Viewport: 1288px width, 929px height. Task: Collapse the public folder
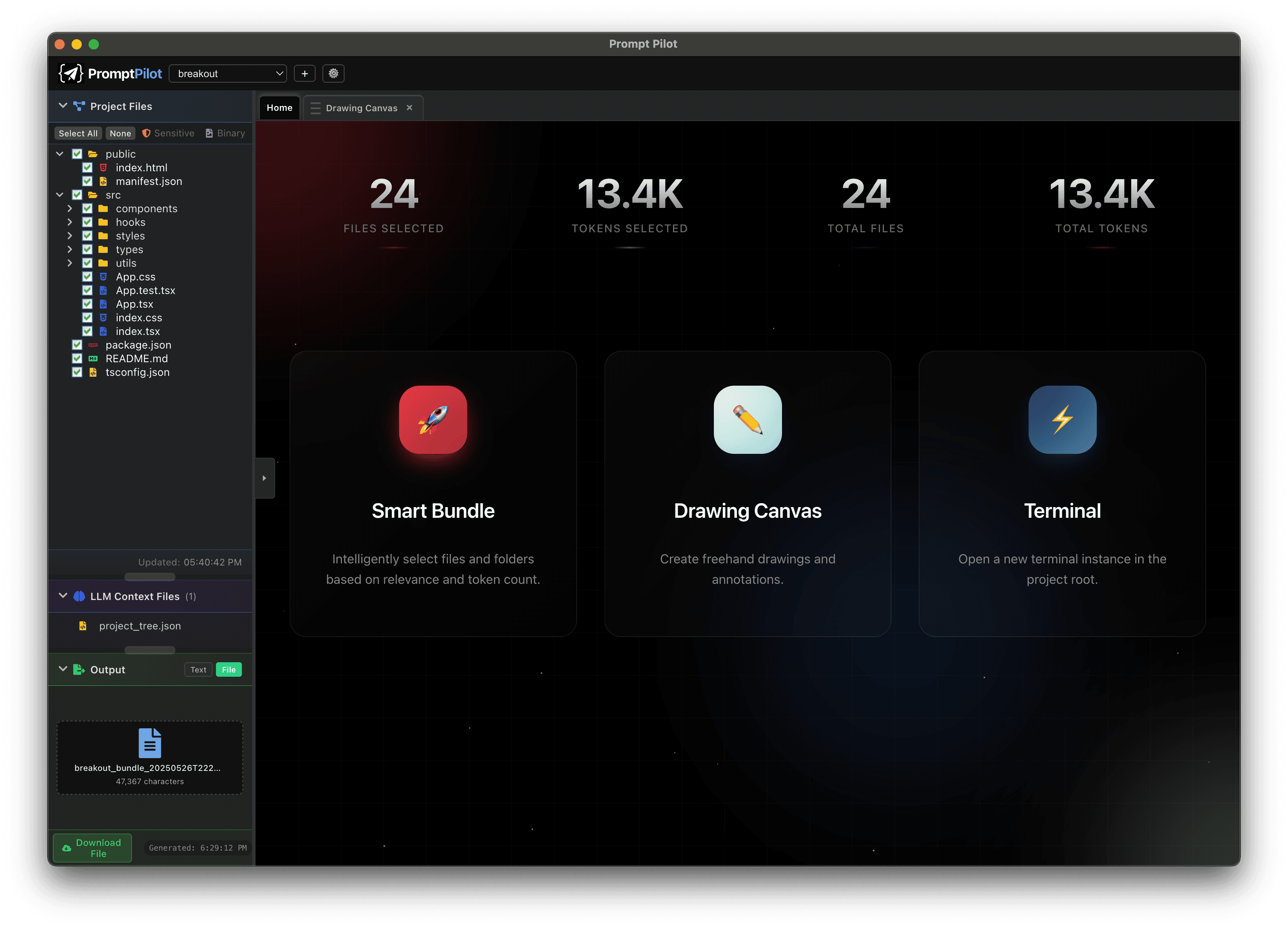pyautogui.click(x=60, y=154)
